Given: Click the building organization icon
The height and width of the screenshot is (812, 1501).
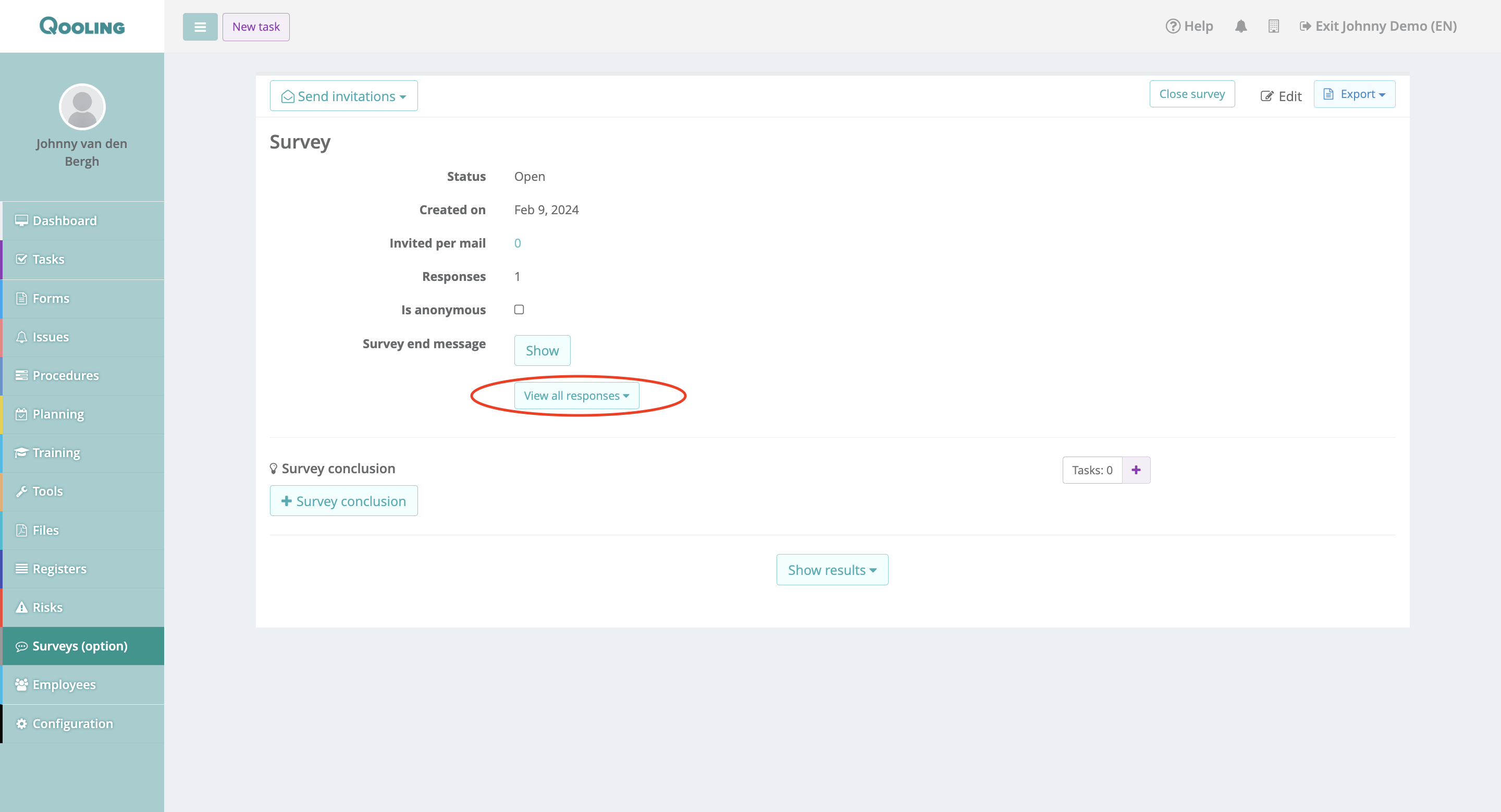Looking at the screenshot, I should pos(1273,26).
